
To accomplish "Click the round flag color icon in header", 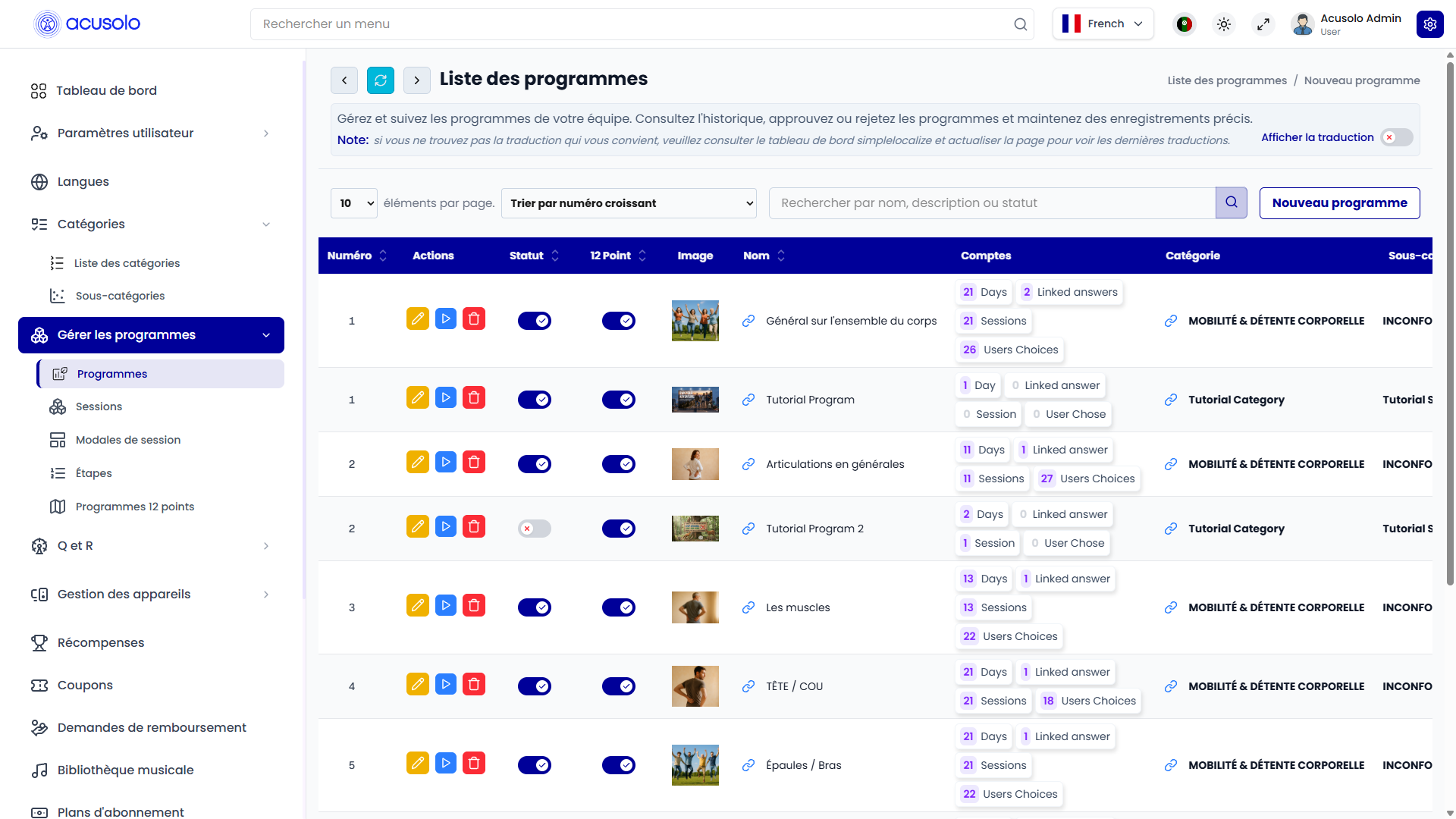I will [1185, 24].
